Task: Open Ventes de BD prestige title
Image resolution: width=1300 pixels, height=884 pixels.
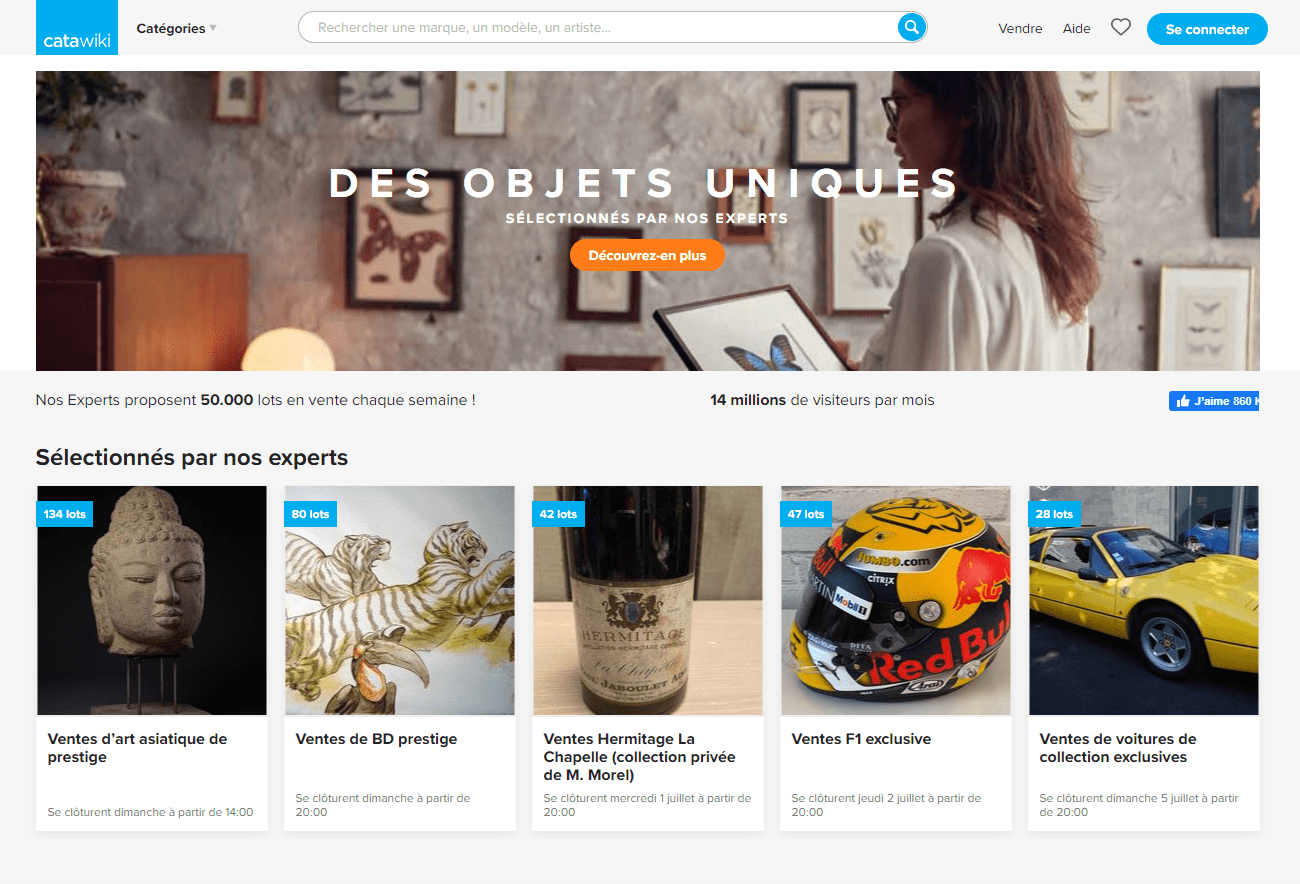Action: tap(376, 739)
